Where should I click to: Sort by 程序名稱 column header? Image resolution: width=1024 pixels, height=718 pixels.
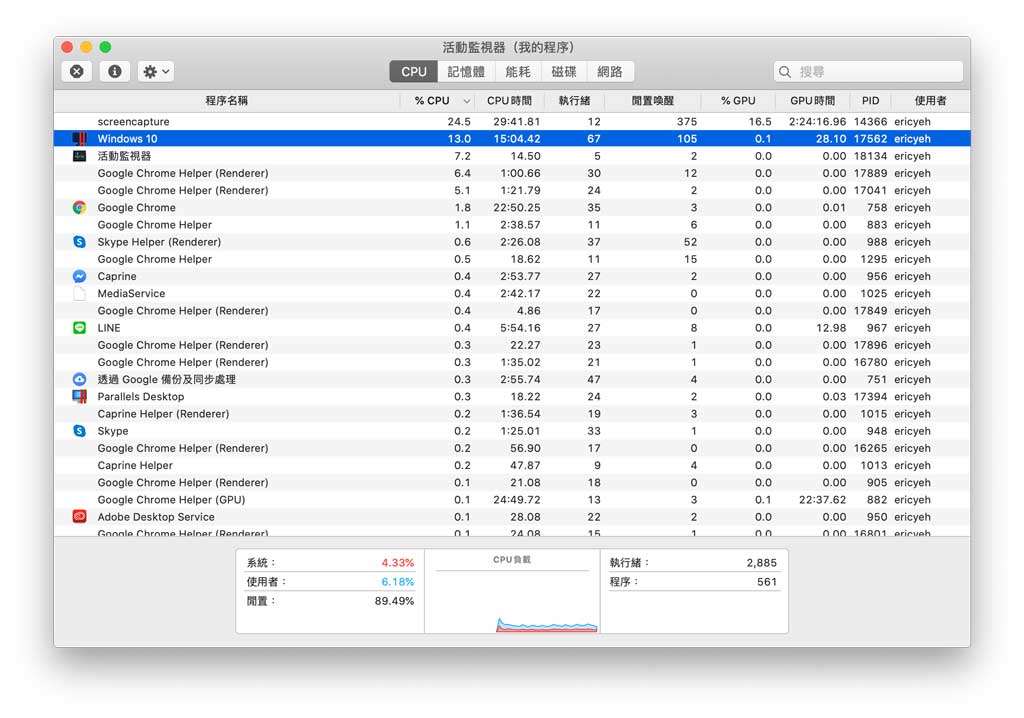point(227,101)
